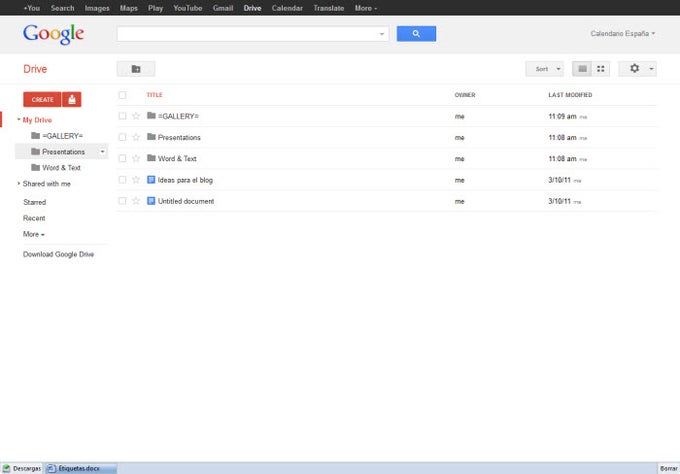
Task: Open the More menu in top bar
Action: 366,8
